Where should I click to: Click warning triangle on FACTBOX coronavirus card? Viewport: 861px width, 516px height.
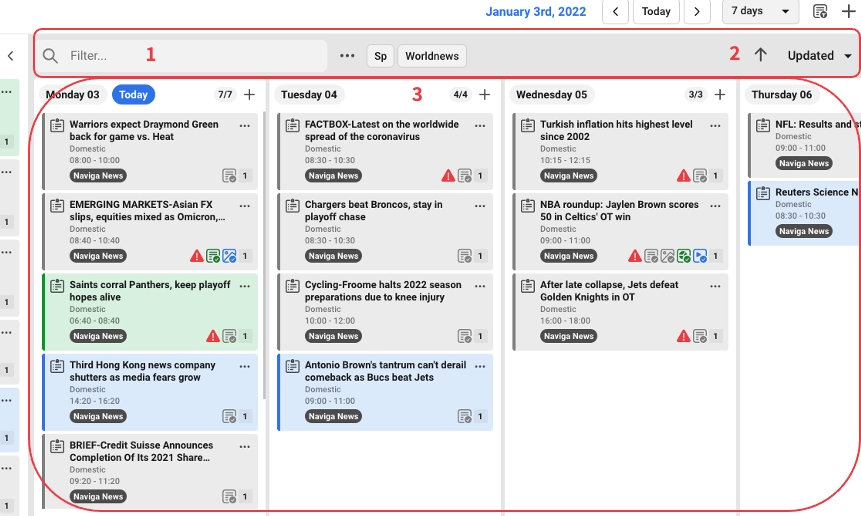coord(448,176)
